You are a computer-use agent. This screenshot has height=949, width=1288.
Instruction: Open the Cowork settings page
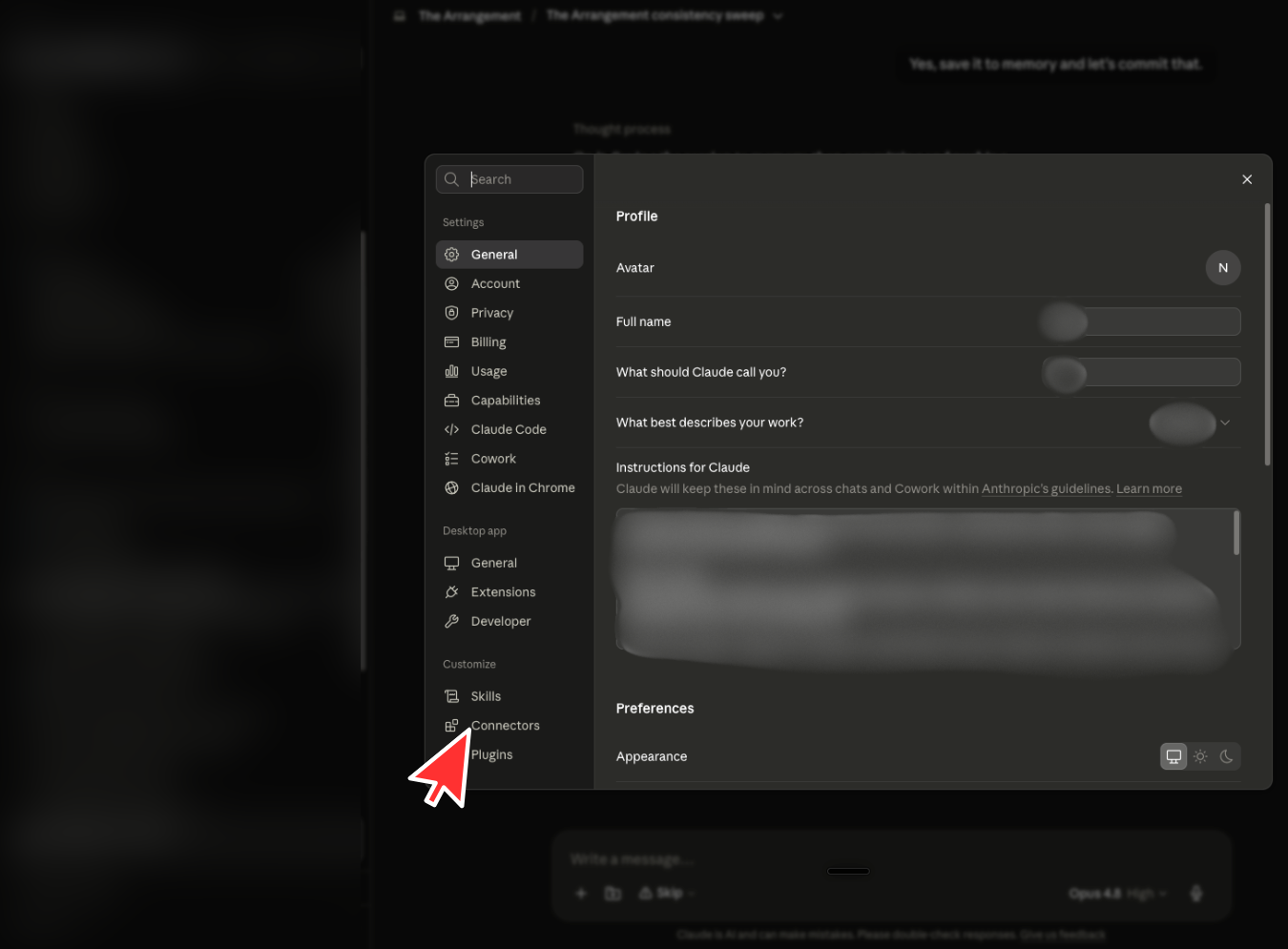(509, 459)
